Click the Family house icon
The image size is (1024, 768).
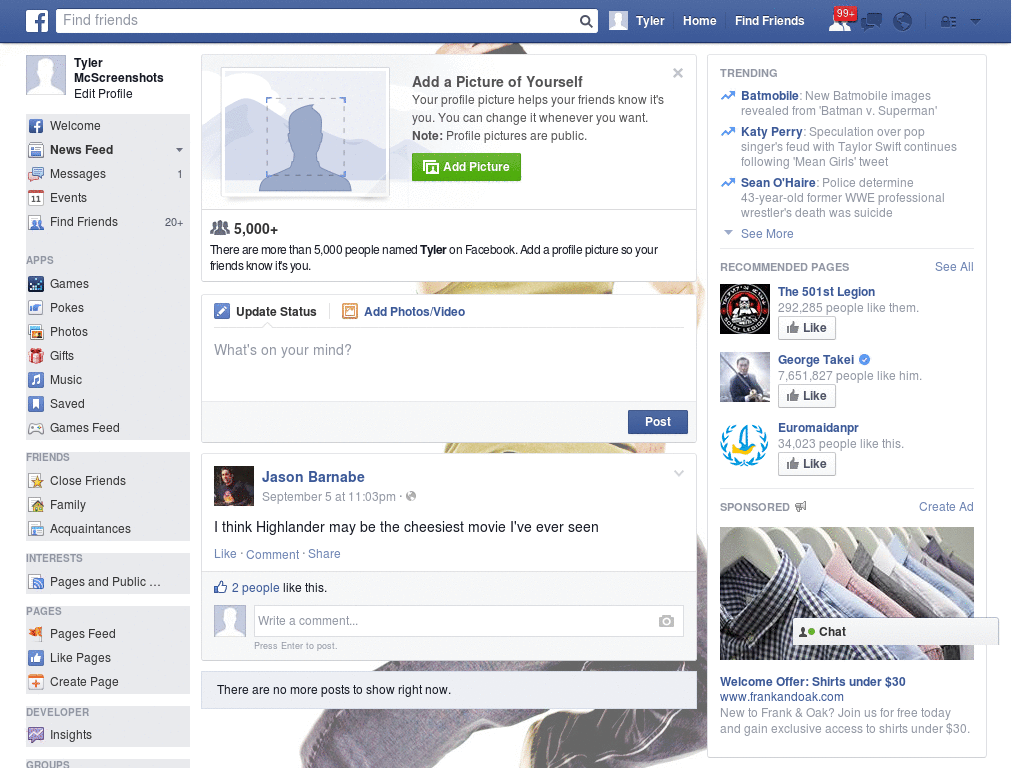[x=36, y=505]
